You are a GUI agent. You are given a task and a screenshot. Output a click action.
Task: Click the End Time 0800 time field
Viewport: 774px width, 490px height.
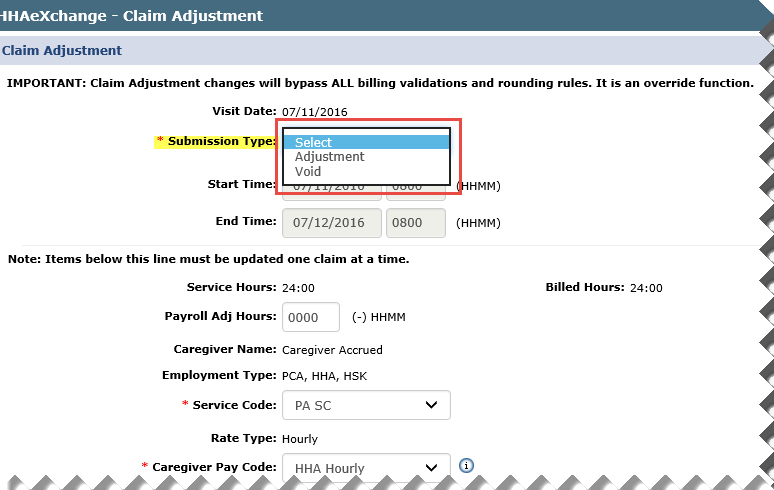tap(416, 222)
